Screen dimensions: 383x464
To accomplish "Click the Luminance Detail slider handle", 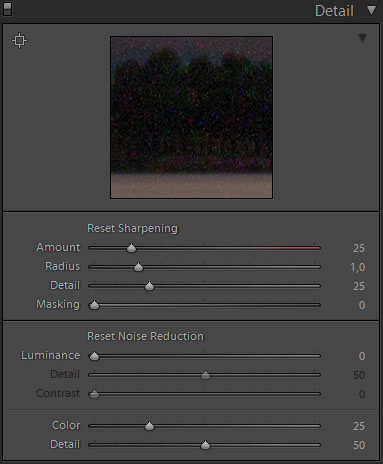I will tap(205, 375).
